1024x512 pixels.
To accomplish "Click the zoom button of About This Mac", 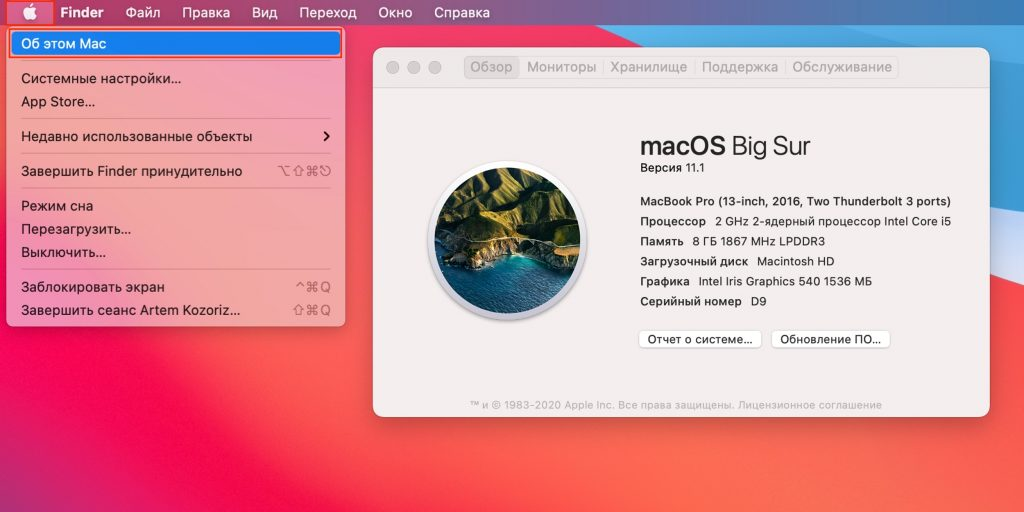I will [x=435, y=67].
